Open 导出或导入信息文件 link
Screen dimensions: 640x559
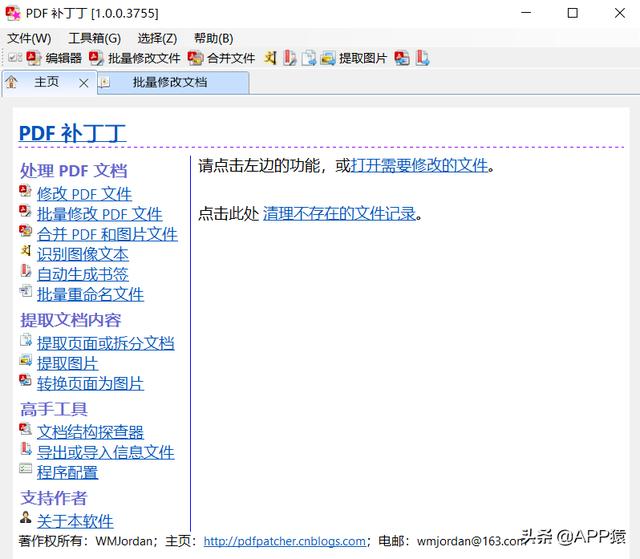tap(106, 453)
